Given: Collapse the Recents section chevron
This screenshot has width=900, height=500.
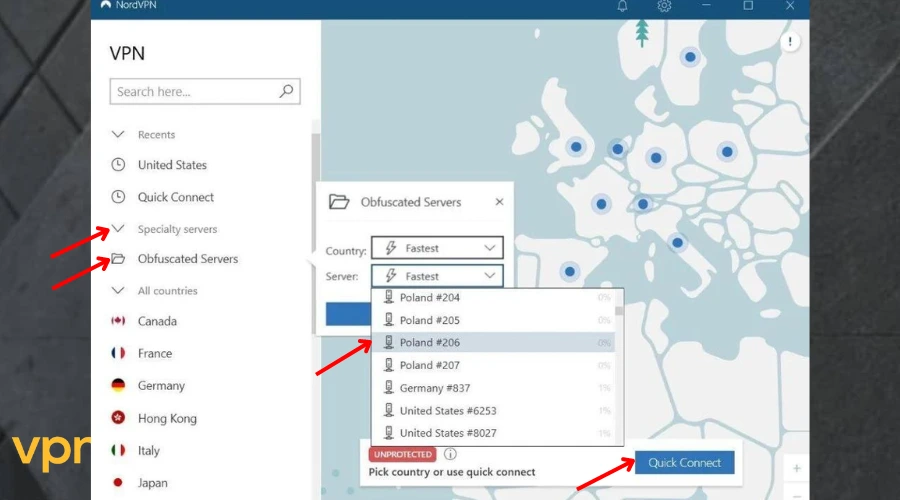Looking at the screenshot, I should [118, 134].
